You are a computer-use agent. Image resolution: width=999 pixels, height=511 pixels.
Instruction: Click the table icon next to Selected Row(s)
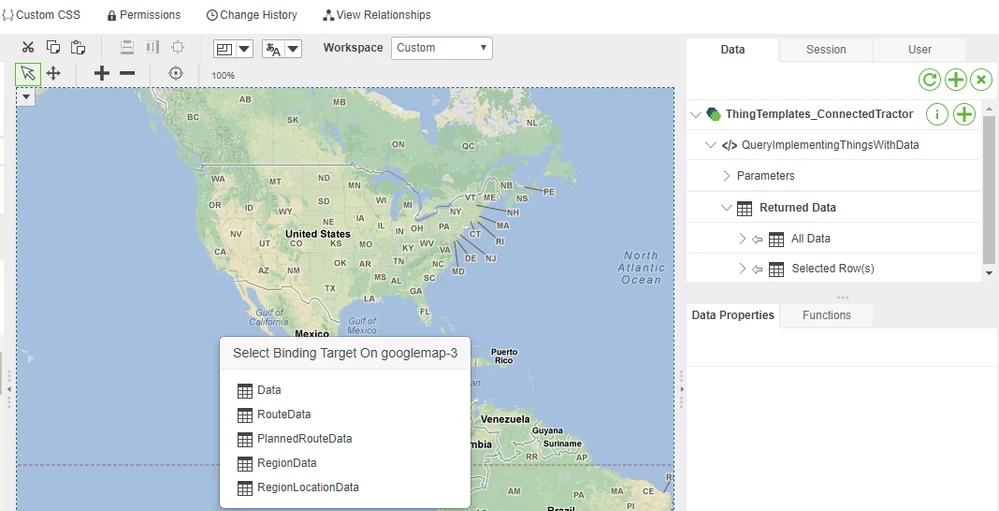coord(776,270)
